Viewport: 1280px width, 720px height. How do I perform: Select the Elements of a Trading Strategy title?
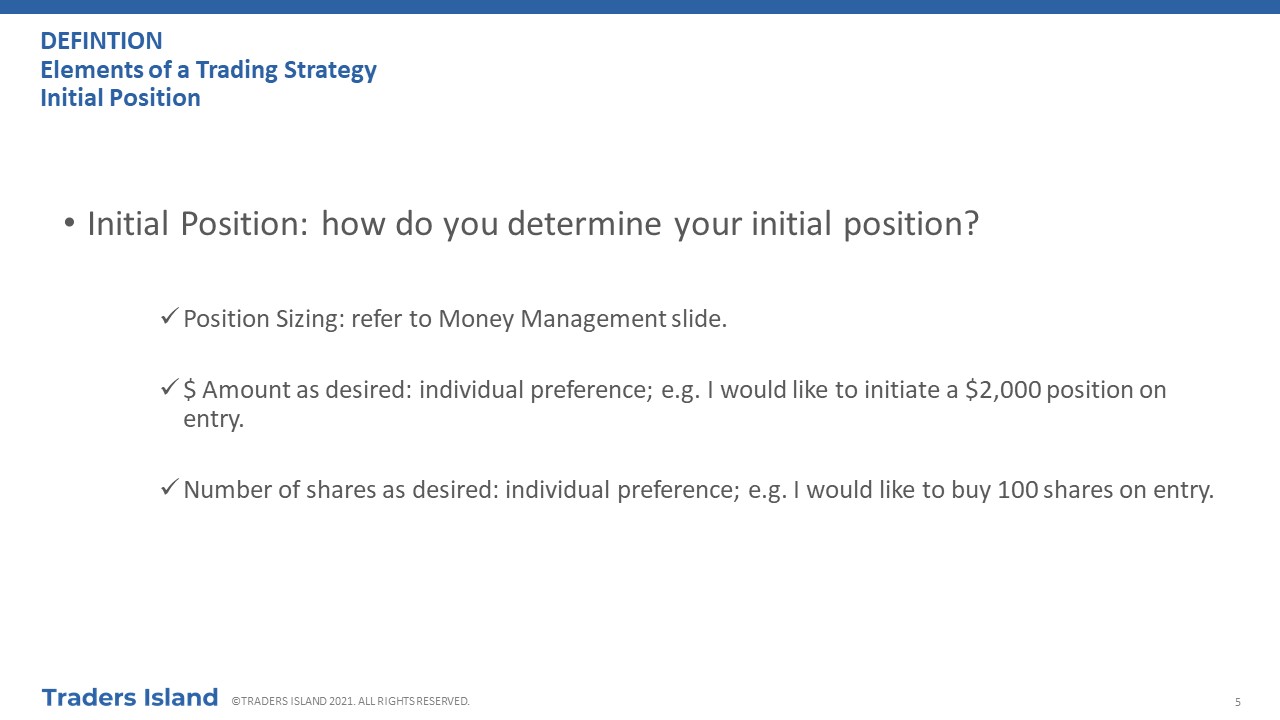pyautogui.click(x=208, y=70)
